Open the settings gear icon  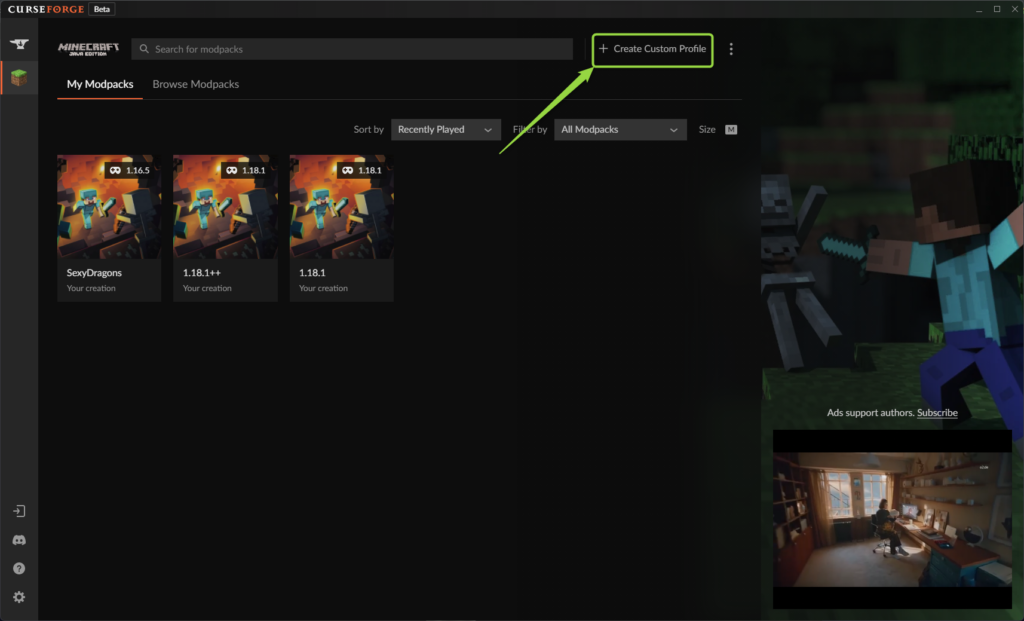coord(19,597)
